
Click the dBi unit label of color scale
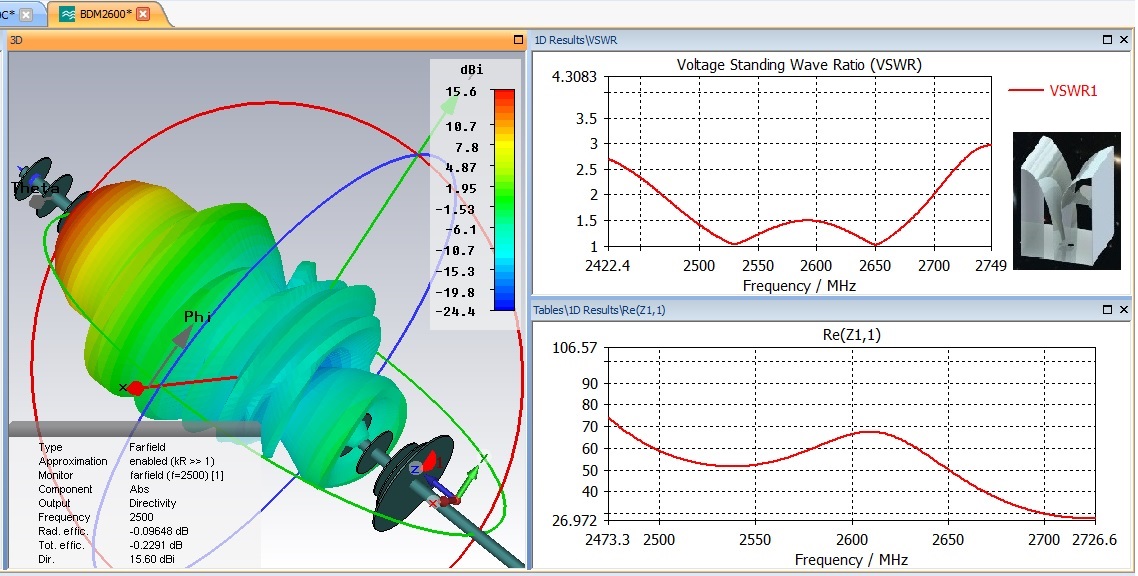pos(472,70)
